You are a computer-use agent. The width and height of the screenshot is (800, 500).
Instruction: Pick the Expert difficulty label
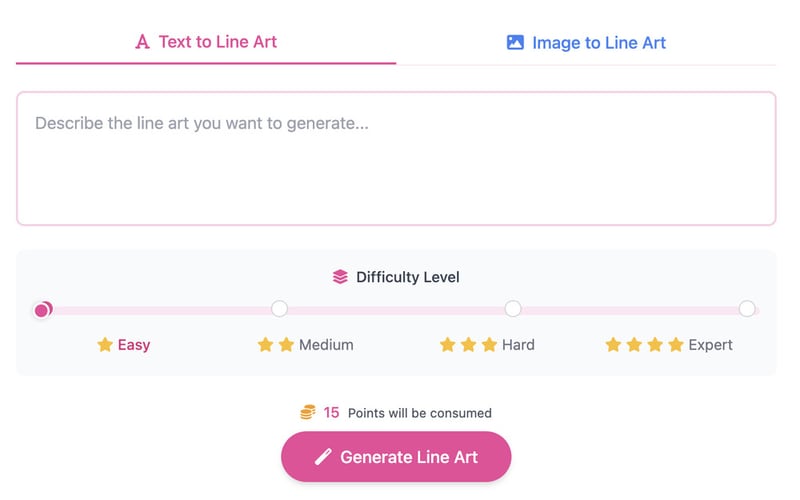click(710, 345)
